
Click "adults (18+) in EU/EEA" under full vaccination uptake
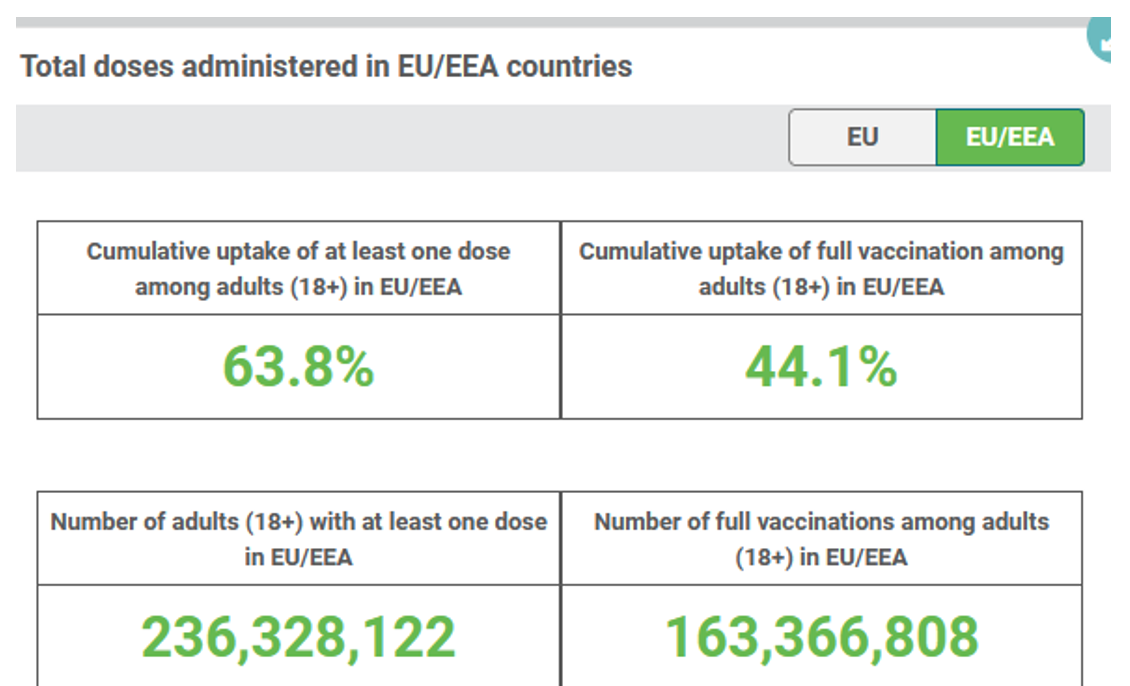coord(821,287)
